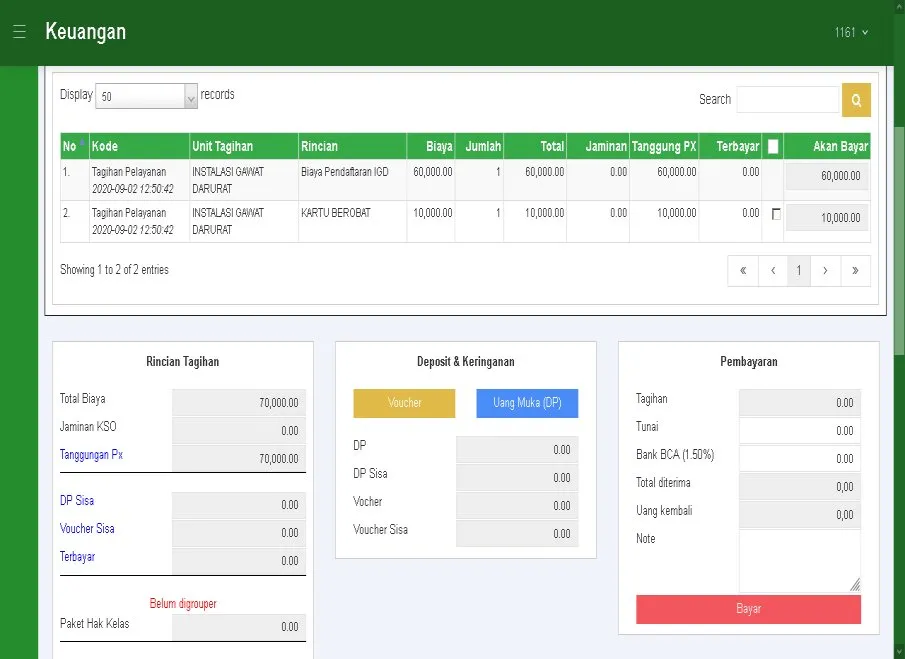Open the Terbayar link in Rincian Tagihan

coord(77,557)
